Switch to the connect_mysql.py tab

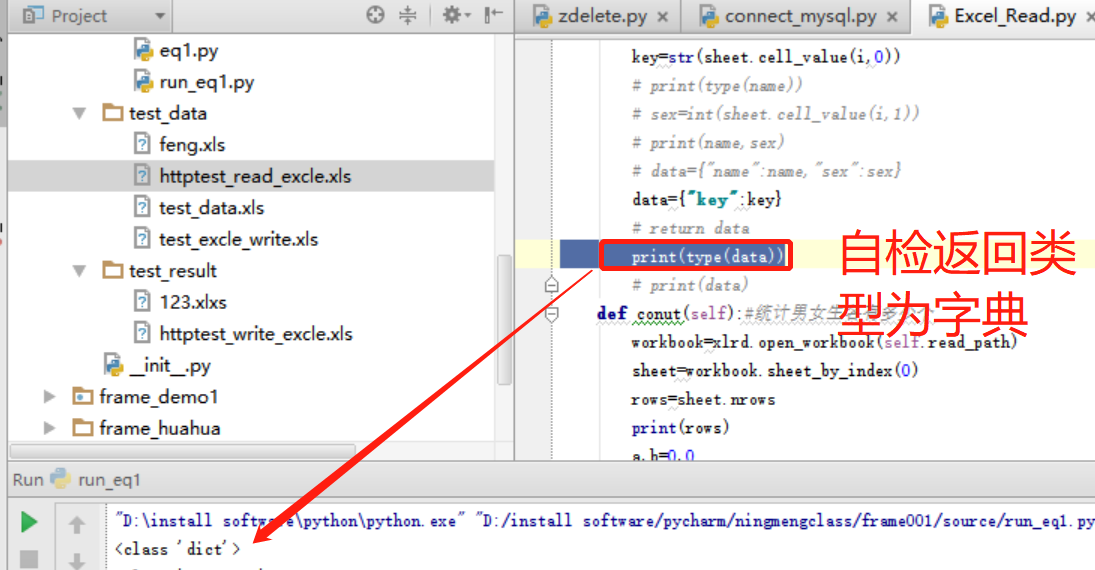tap(799, 16)
